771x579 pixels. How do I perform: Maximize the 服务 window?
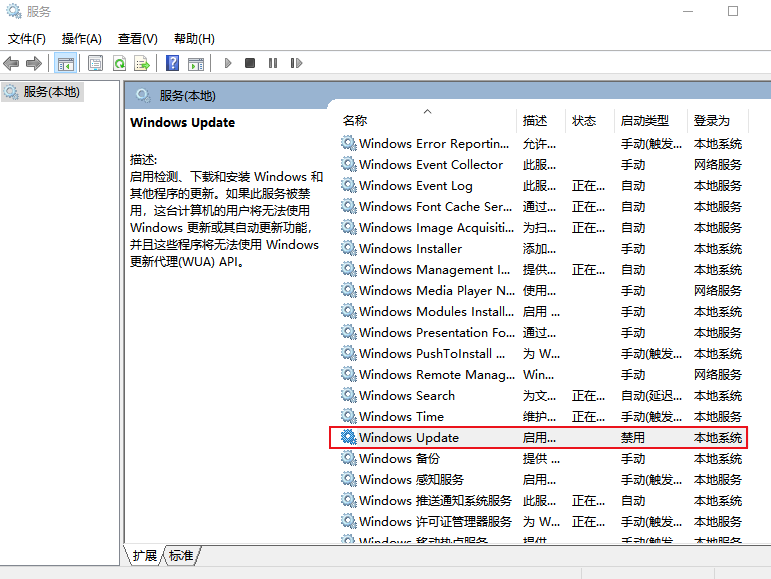click(x=733, y=11)
